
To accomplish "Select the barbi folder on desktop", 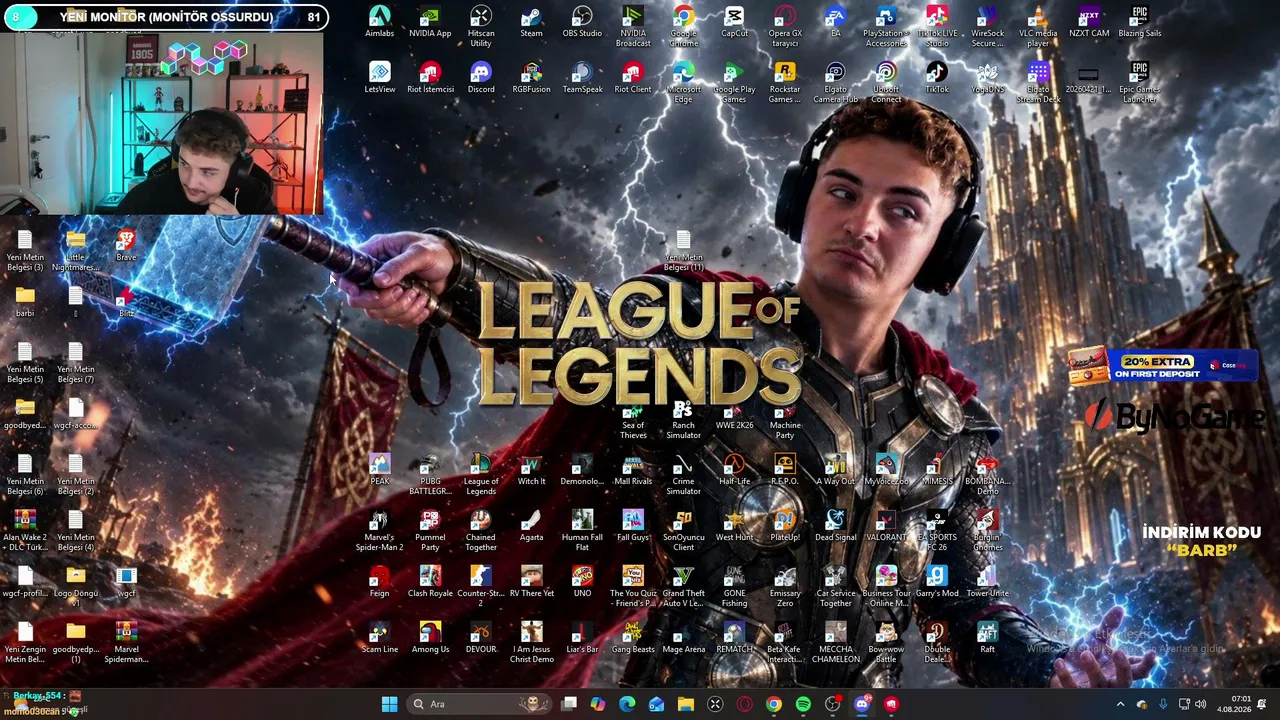I will pyautogui.click(x=25, y=302).
